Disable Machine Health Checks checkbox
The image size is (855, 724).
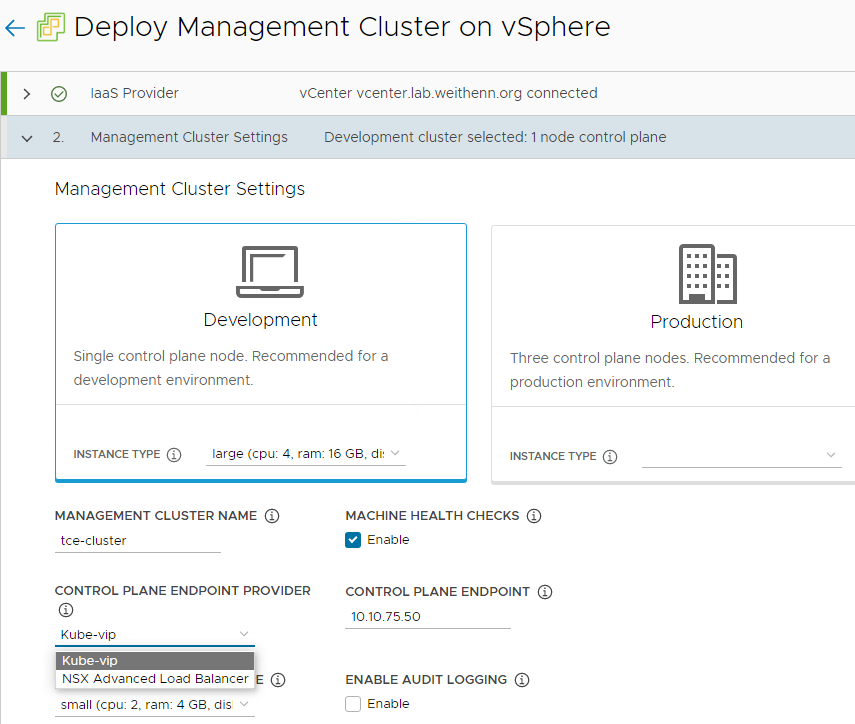(x=353, y=540)
